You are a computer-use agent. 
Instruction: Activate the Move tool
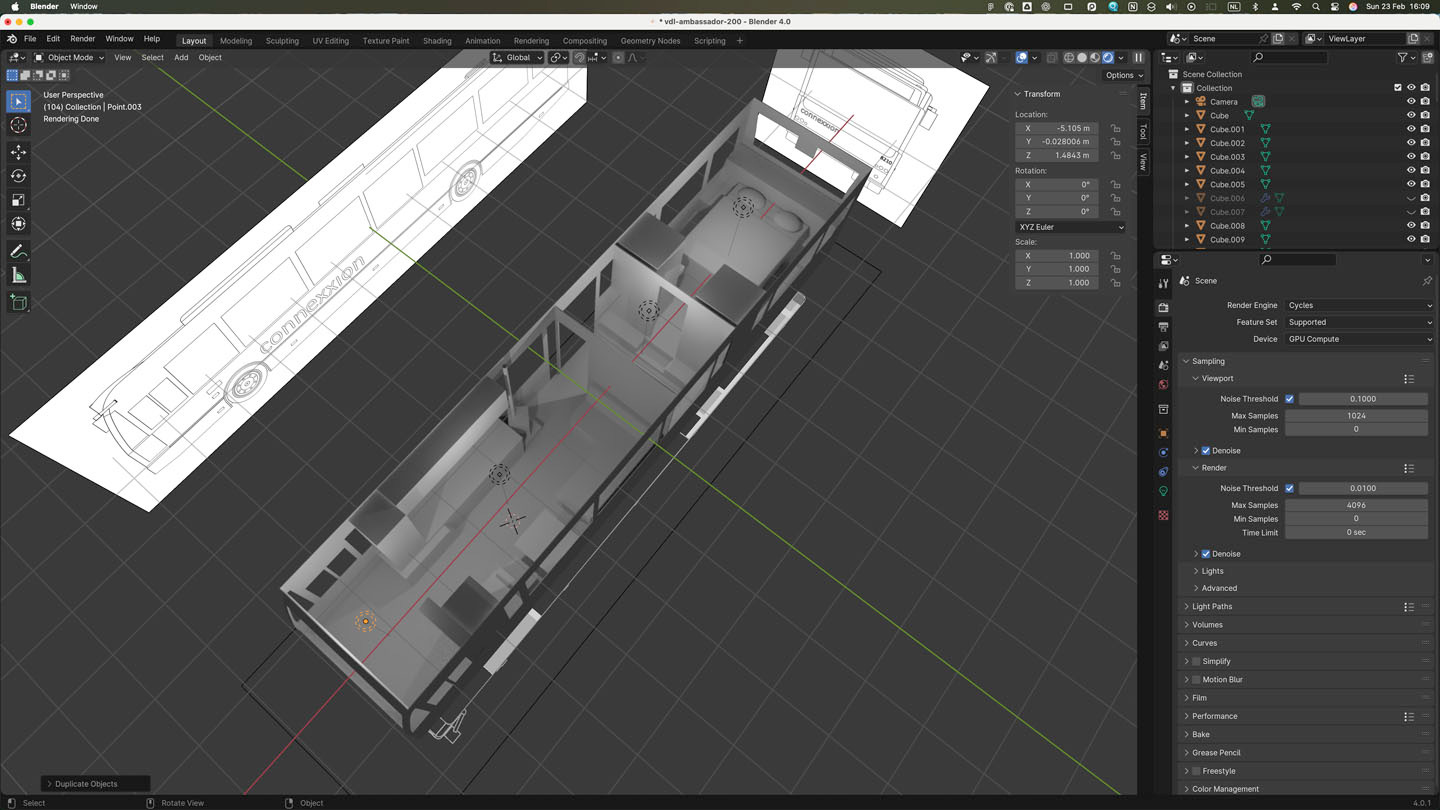(18, 152)
